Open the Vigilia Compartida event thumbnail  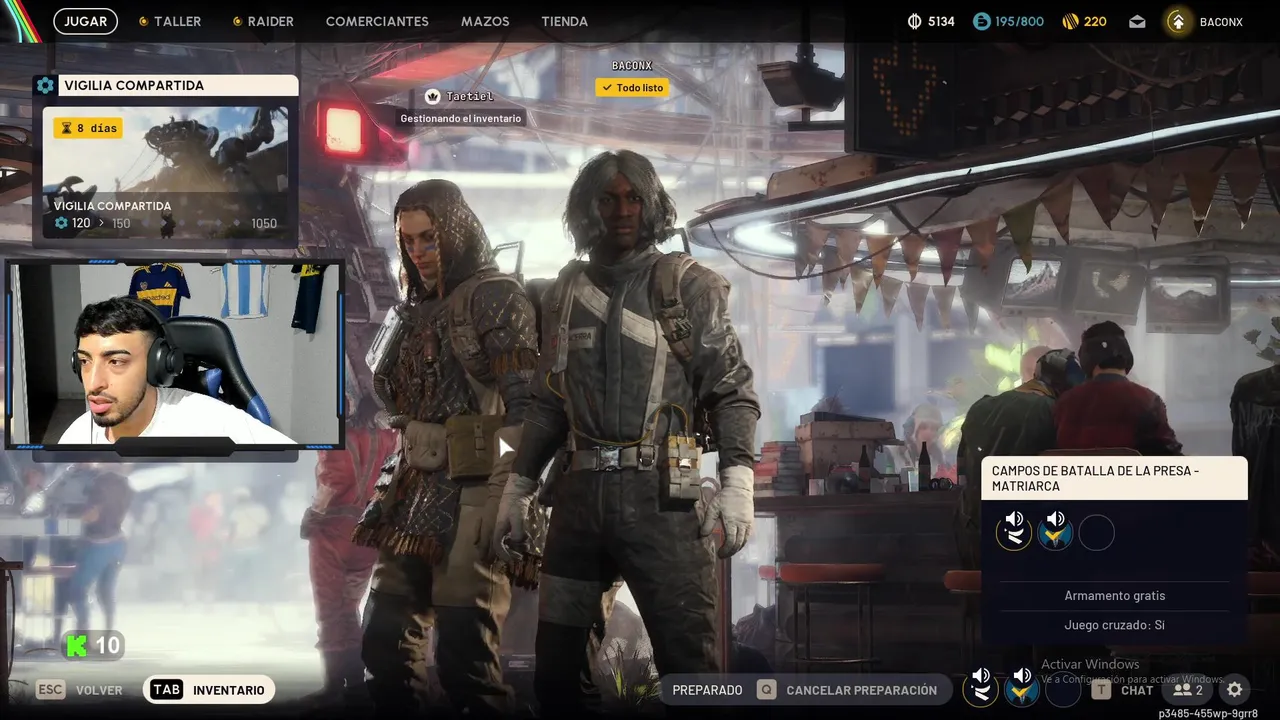tap(165, 172)
